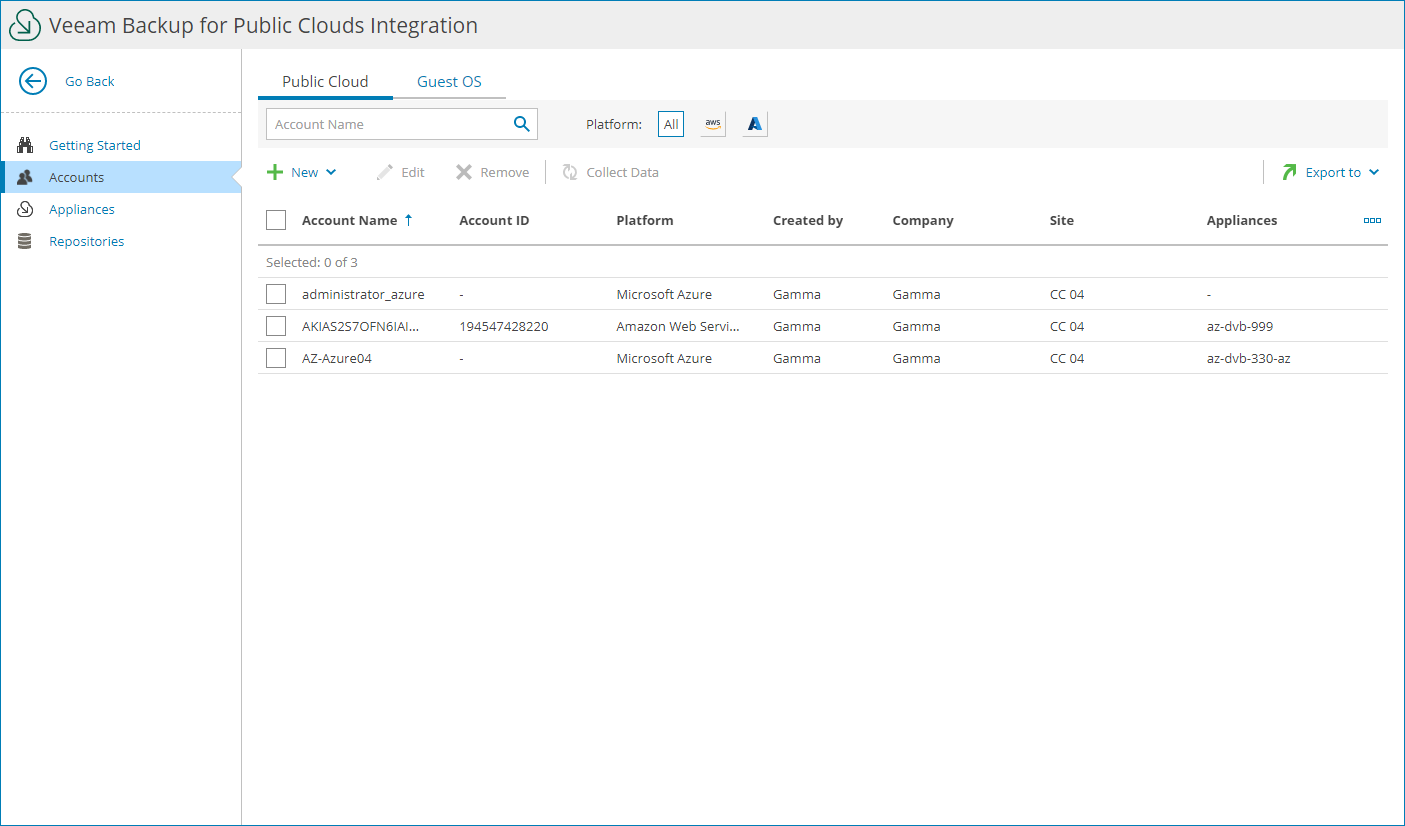1405x826 pixels.
Task: Tick the administrator_azure row checkbox
Action: tap(276, 294)
